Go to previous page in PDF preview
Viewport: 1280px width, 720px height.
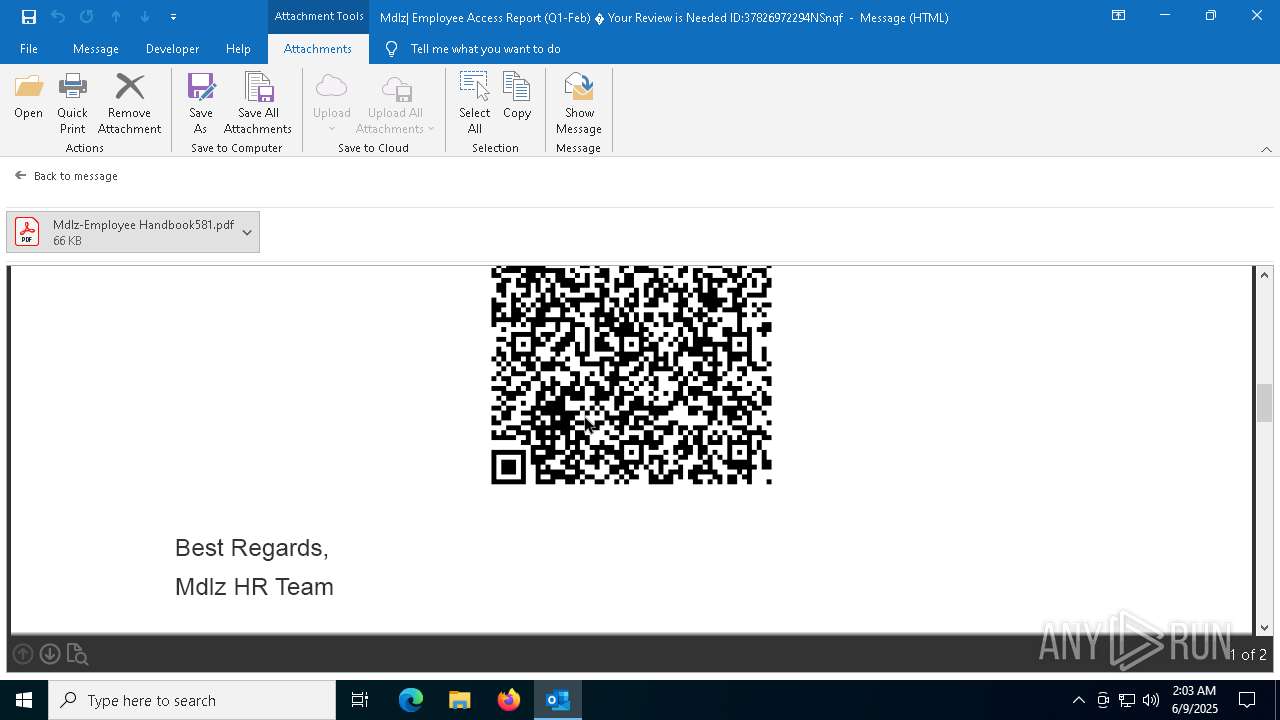point(23,654)
